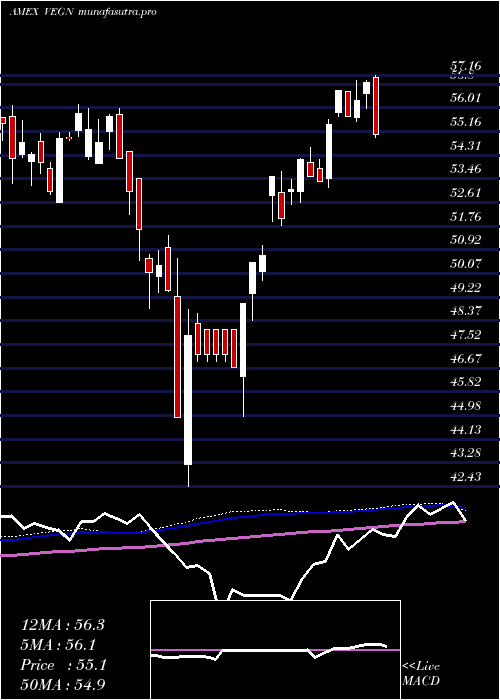Click the <<Live MACD label

(421, 674)
